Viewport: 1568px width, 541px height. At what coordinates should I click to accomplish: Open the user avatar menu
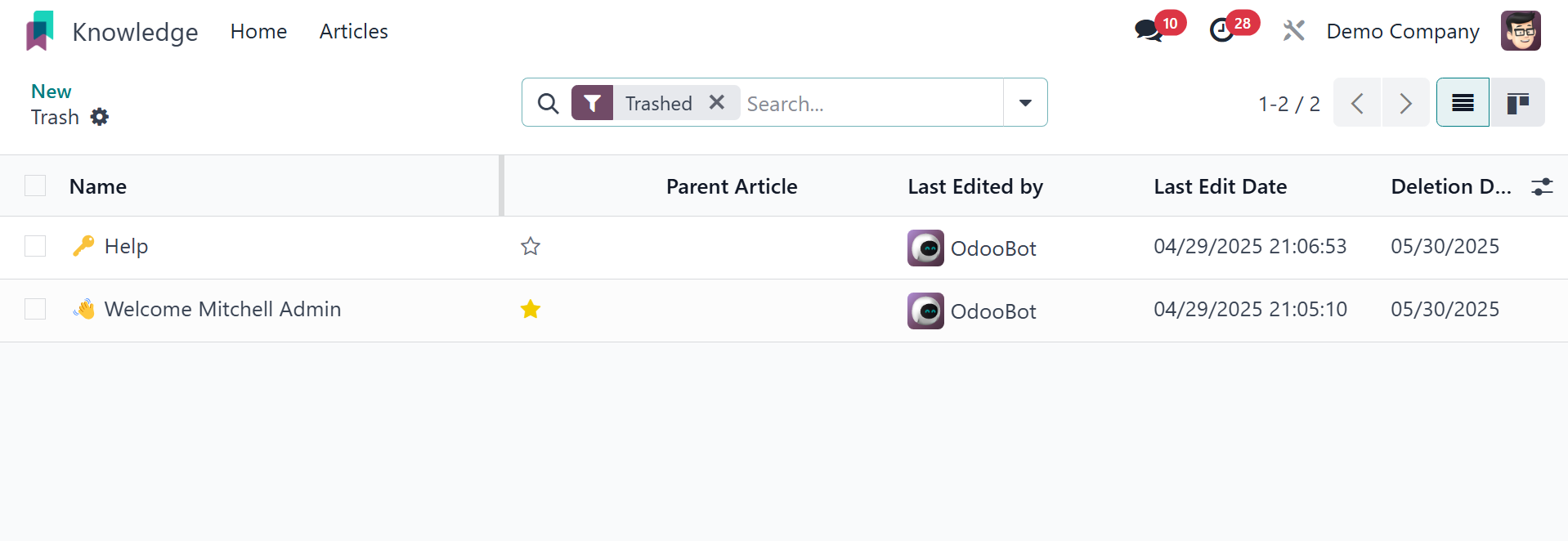tap(1521, 31)
